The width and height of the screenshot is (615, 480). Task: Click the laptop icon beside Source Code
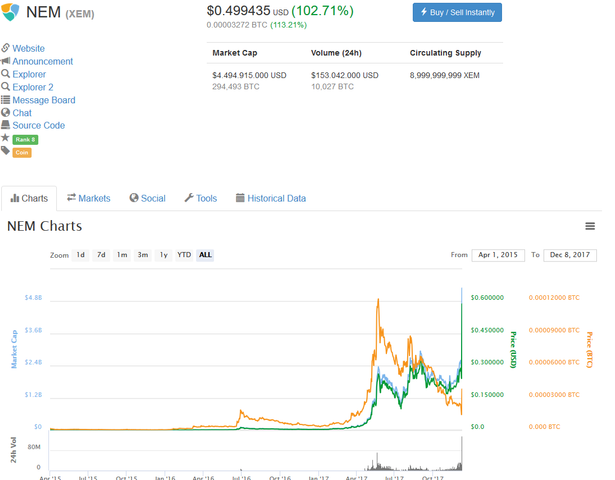(x=5, y=125)
